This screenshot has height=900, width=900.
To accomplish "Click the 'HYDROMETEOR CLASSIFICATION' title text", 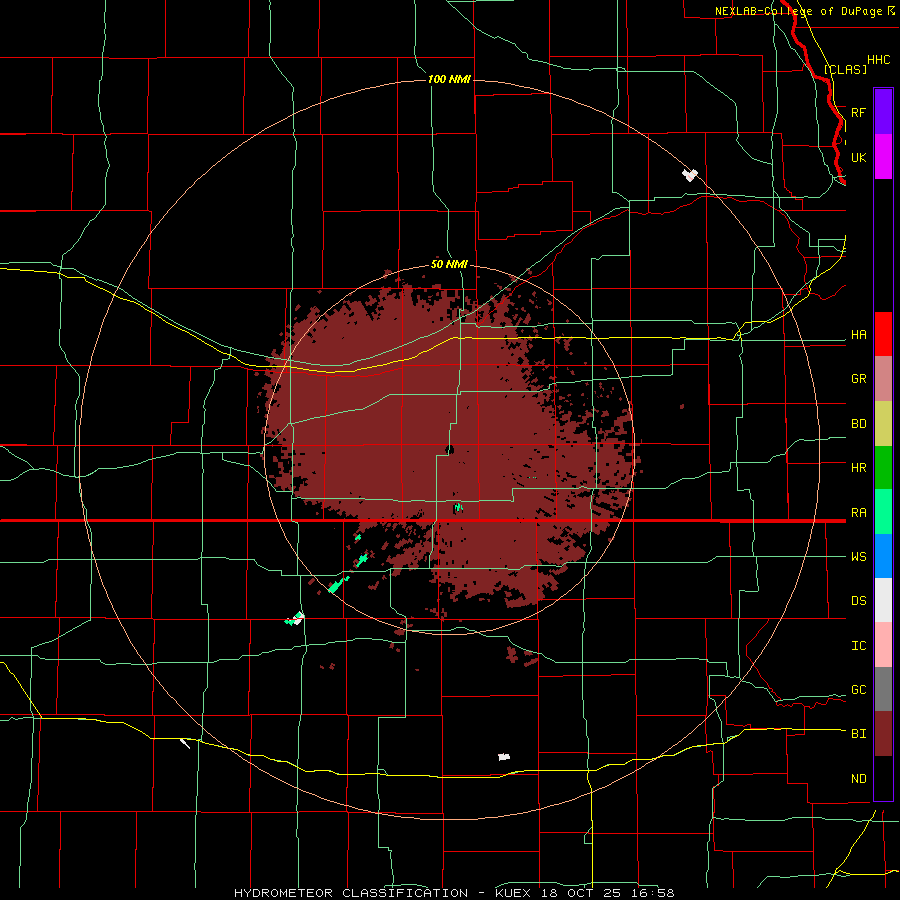I will click(351, 893).
